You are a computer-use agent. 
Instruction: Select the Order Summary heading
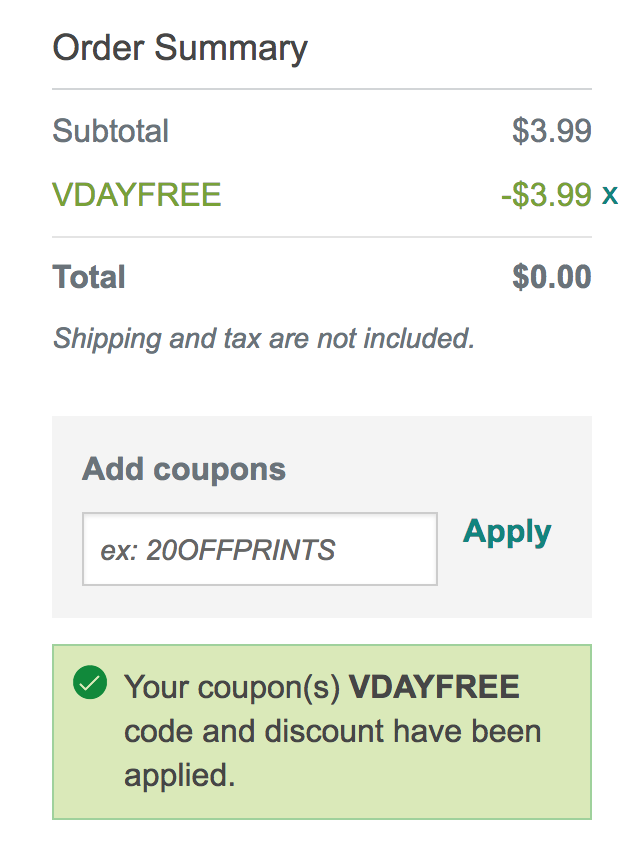point(180,48)
